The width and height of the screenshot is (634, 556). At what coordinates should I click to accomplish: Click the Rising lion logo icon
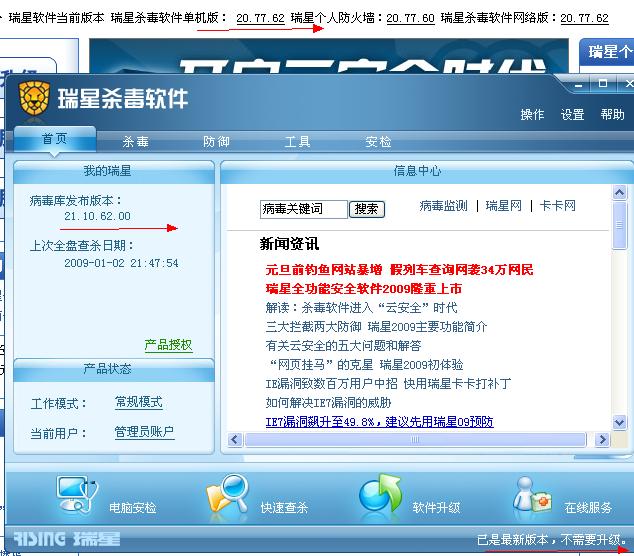coord(34,97)
